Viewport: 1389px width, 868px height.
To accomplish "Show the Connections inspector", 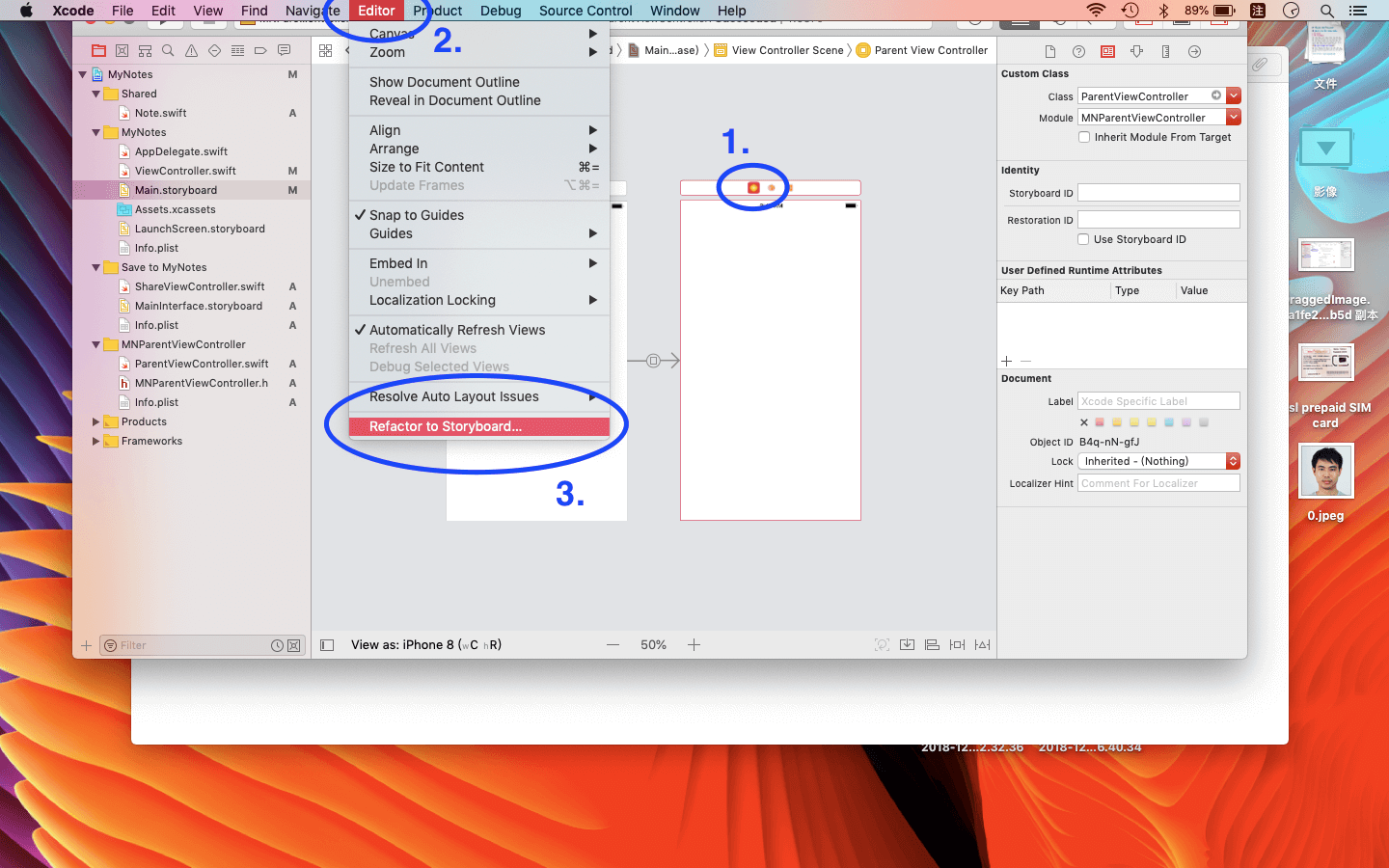I will pos(1195,51).
